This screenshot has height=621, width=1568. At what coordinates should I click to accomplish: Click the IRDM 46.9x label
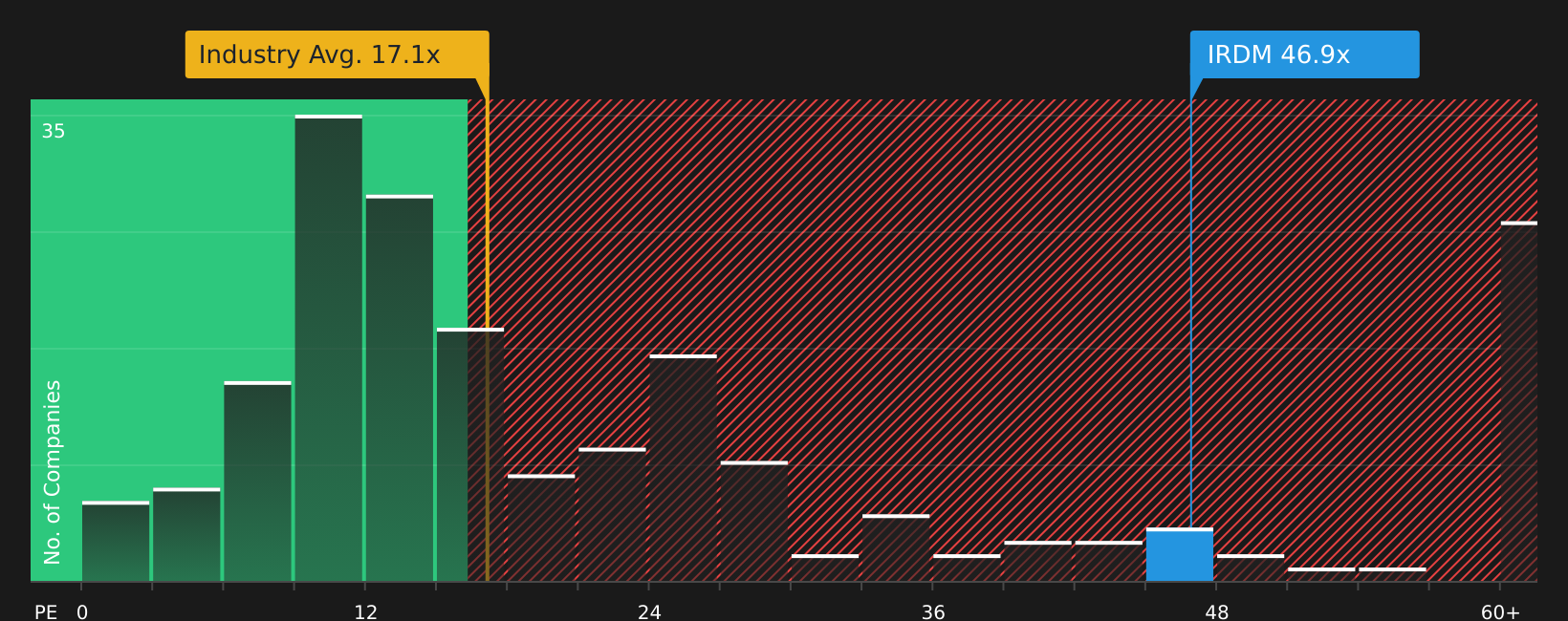(1304, 54)
